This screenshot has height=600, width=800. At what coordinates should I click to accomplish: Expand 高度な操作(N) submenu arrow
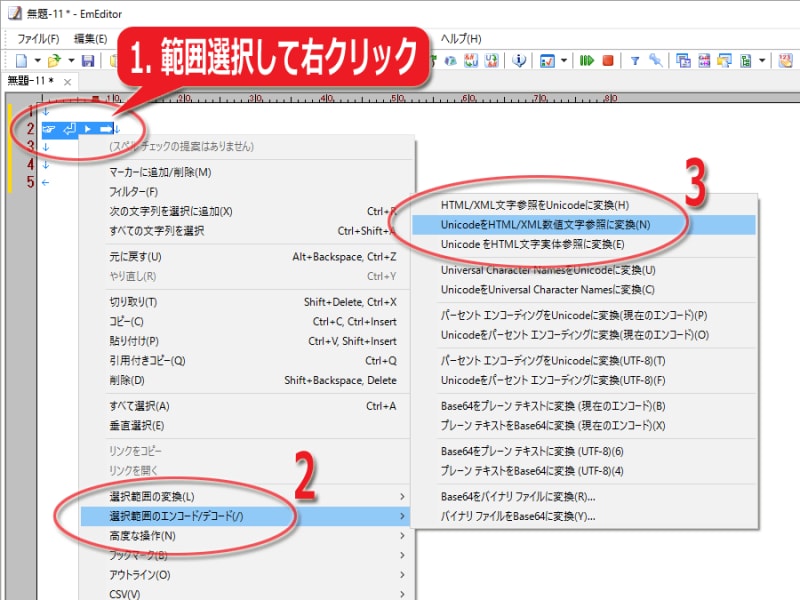(402, 536)
